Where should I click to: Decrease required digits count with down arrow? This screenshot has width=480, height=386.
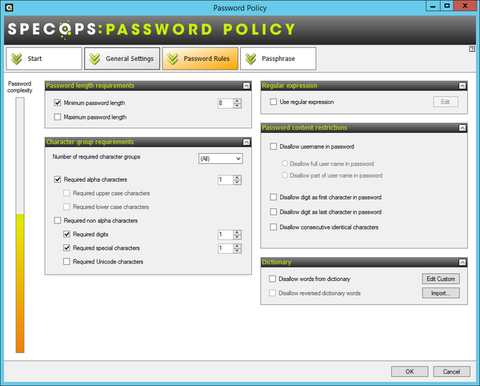click(237, 237)
